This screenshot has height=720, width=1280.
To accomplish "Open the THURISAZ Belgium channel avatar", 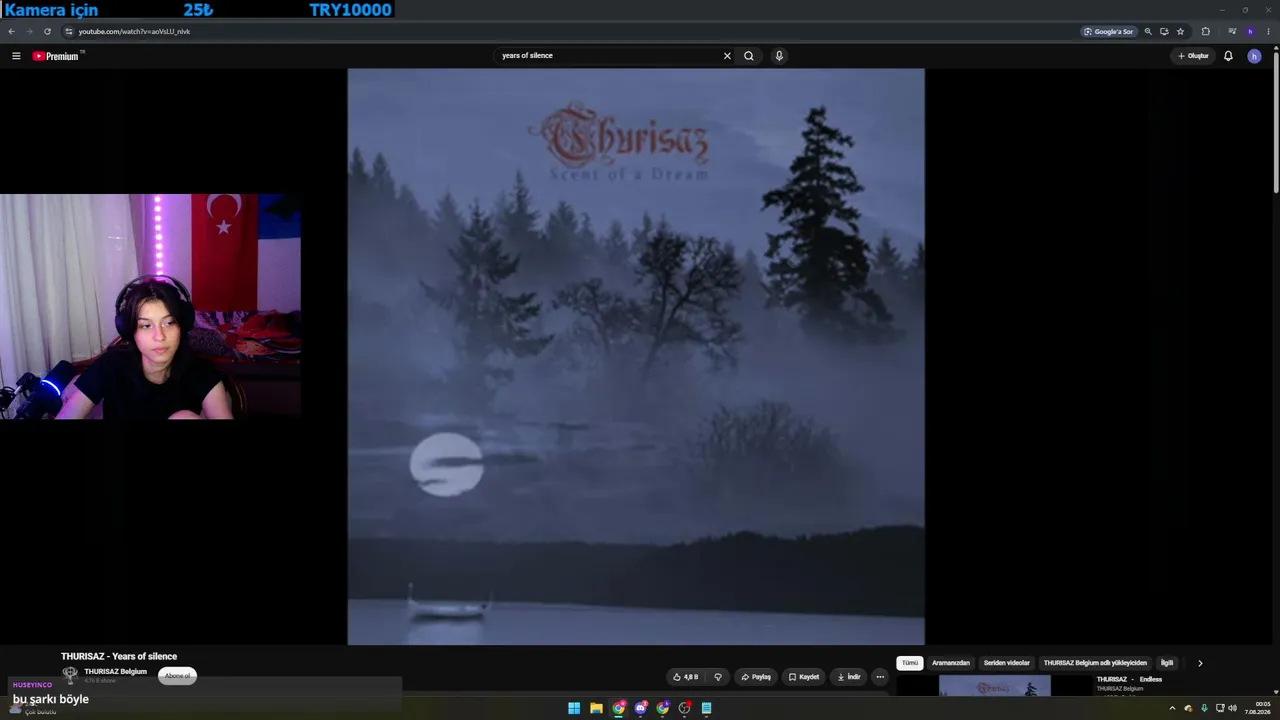I will pos(70,675).
